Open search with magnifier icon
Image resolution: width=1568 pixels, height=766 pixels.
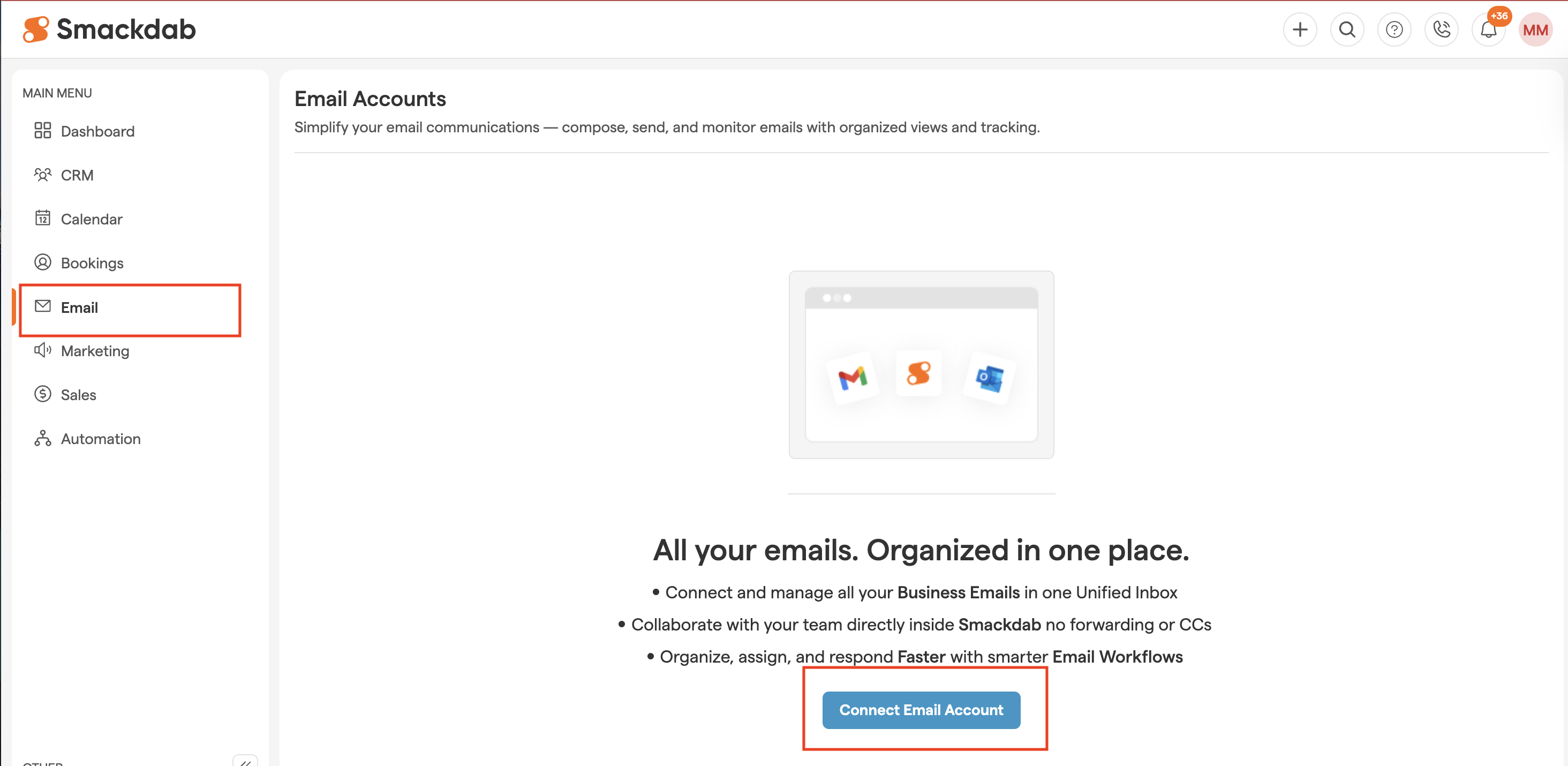click(x=1346, y=29)
